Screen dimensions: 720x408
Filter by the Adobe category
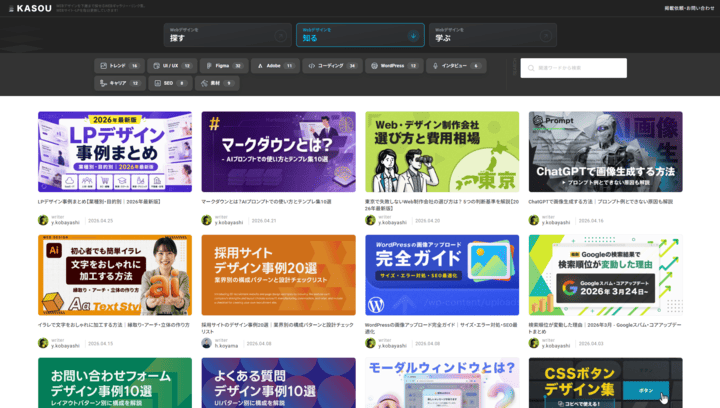click(x=275, y=66)
